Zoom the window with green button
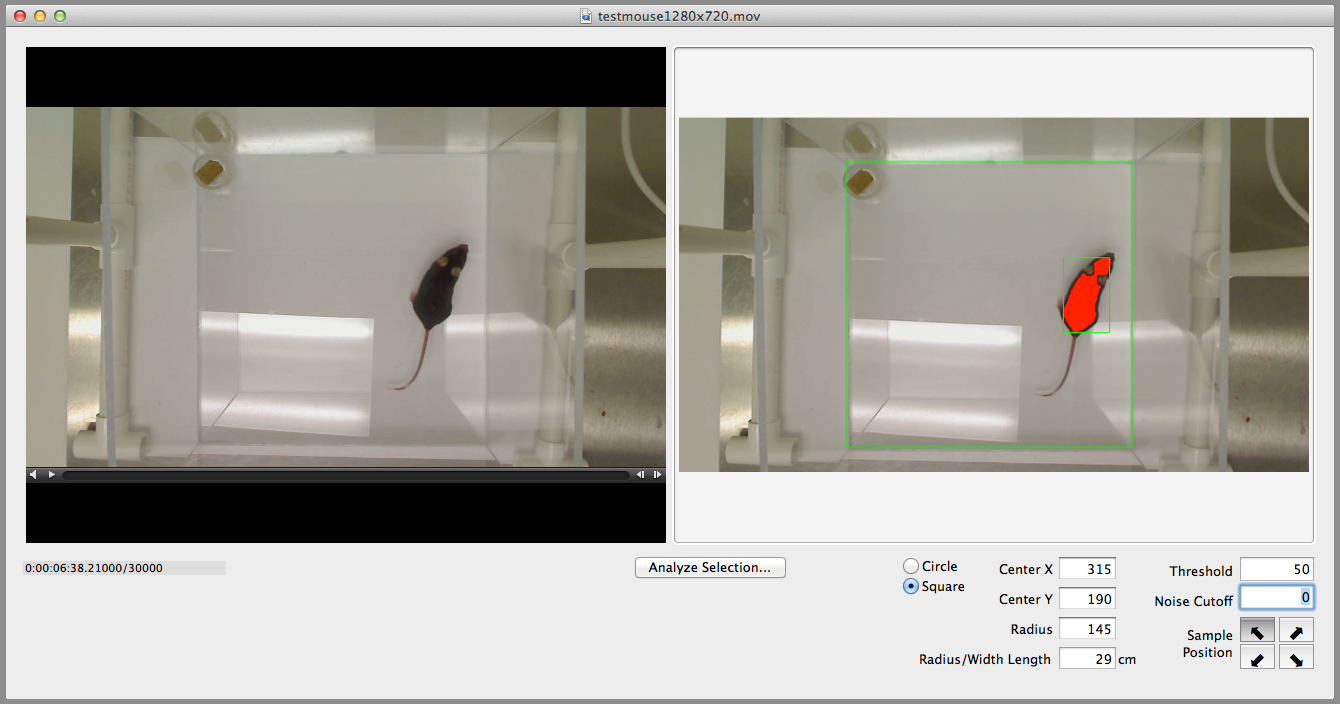The width and height of the screenshot is (1340, 704). [60, 16]
